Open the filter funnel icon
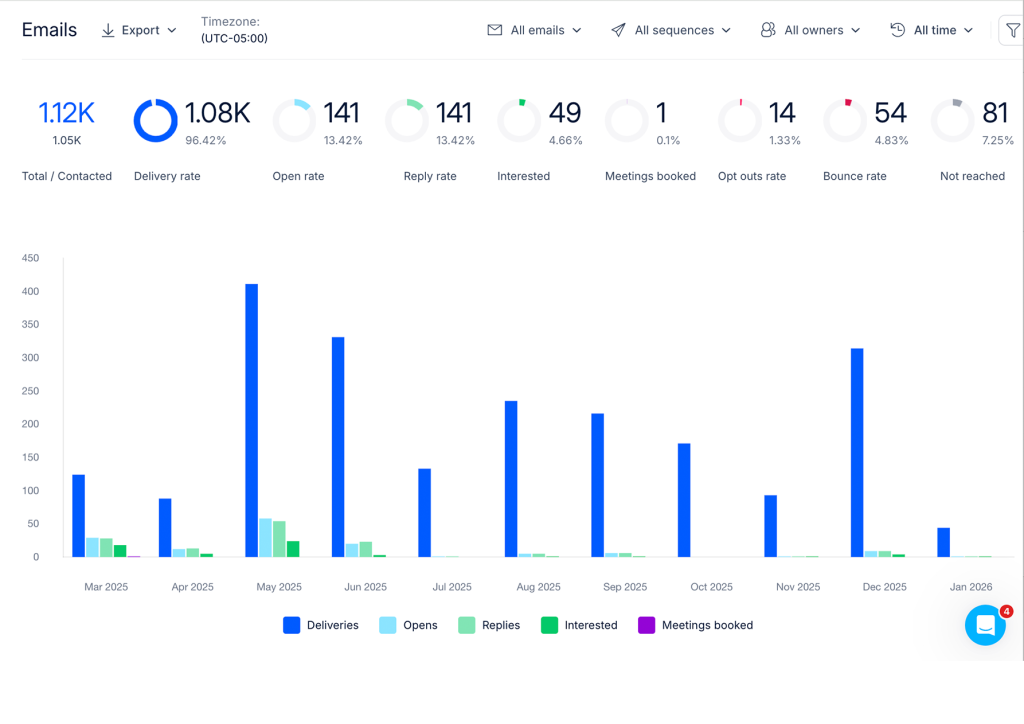1024x724 pixels. pos(1012,30)
